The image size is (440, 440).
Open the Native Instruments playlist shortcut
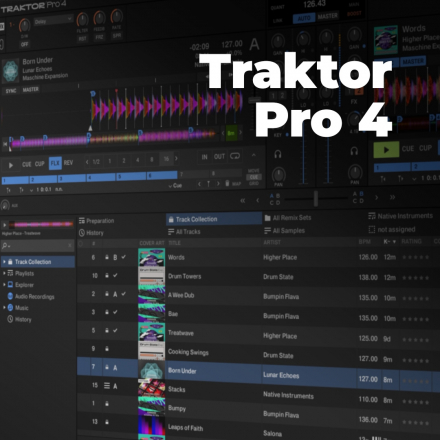(400, 216)
